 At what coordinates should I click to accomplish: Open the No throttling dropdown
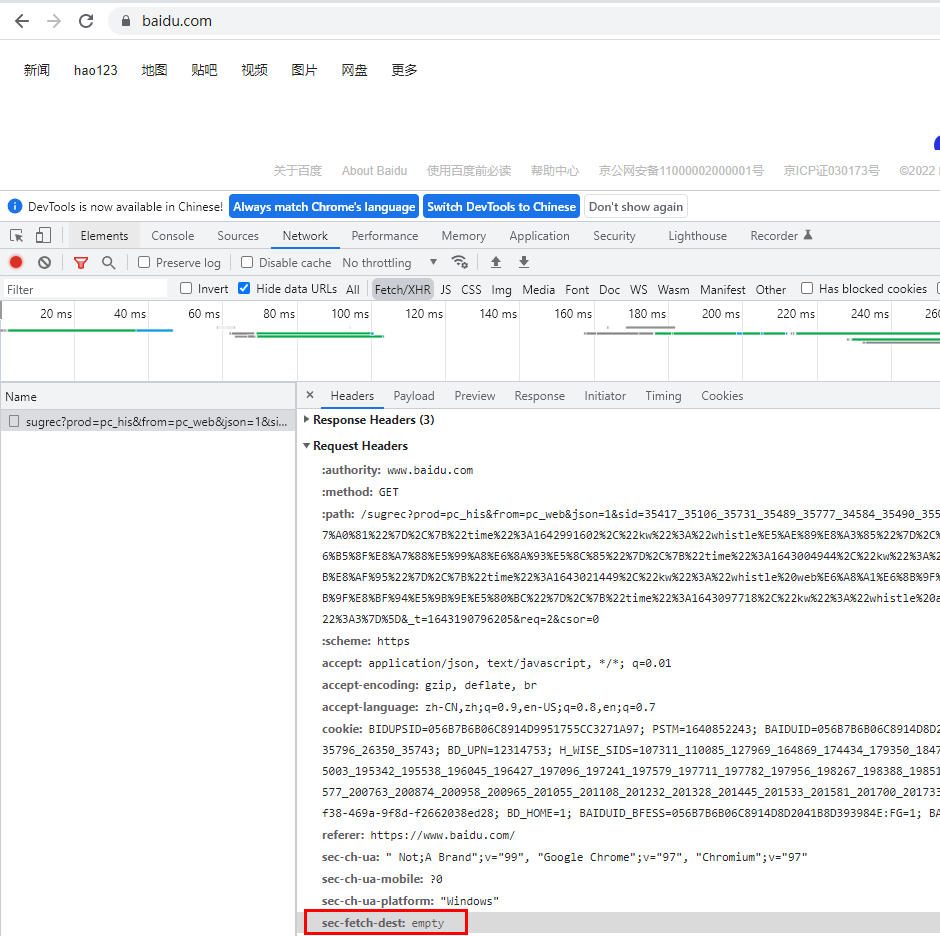point(390,263)
